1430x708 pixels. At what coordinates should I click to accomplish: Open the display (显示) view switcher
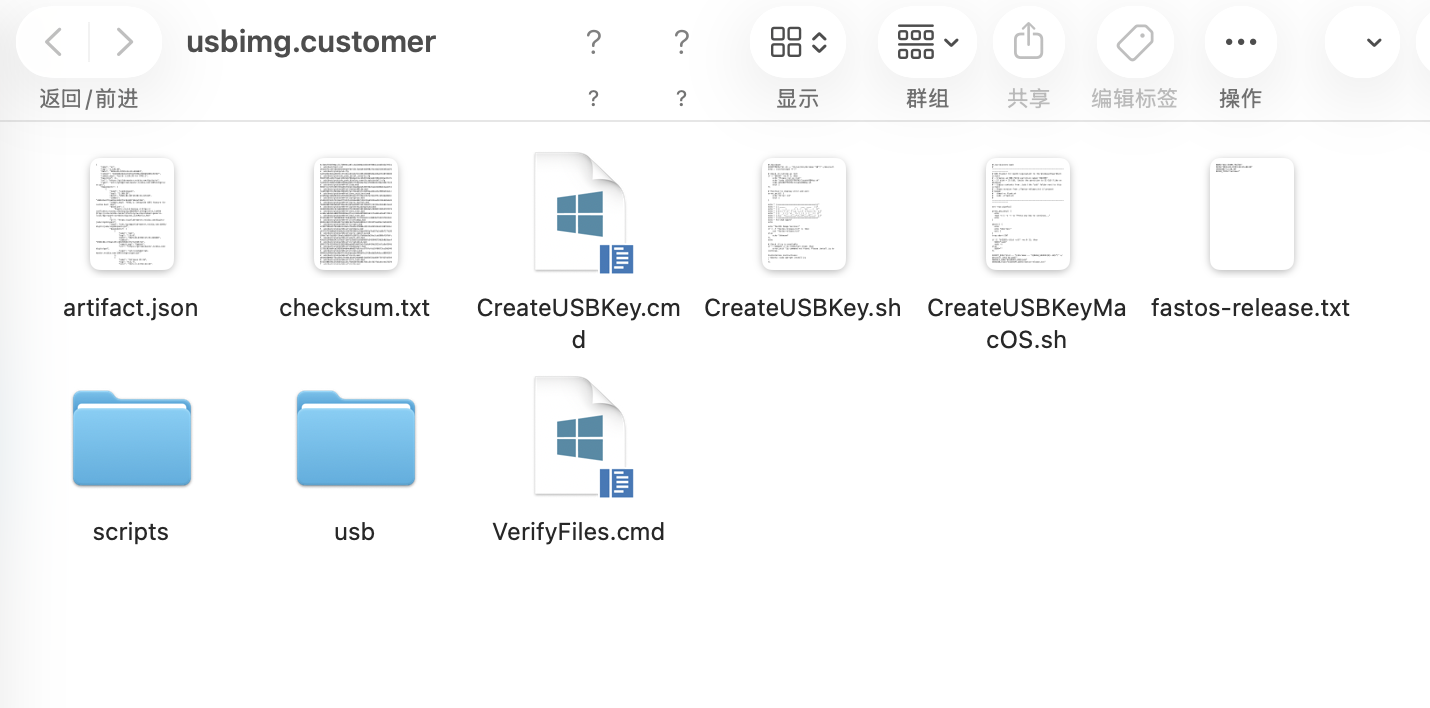(x=798, y=42)
